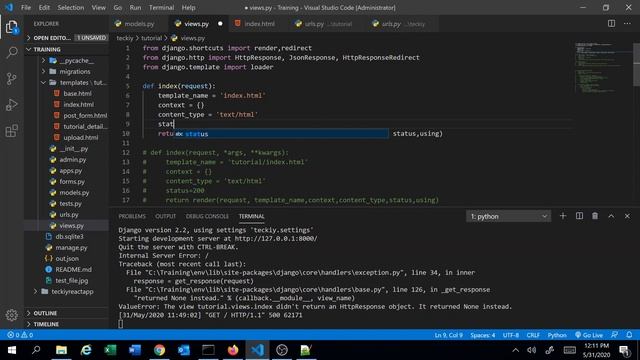
Task: Open the urls.py tutorial editor tab
Action: point(322,24)
